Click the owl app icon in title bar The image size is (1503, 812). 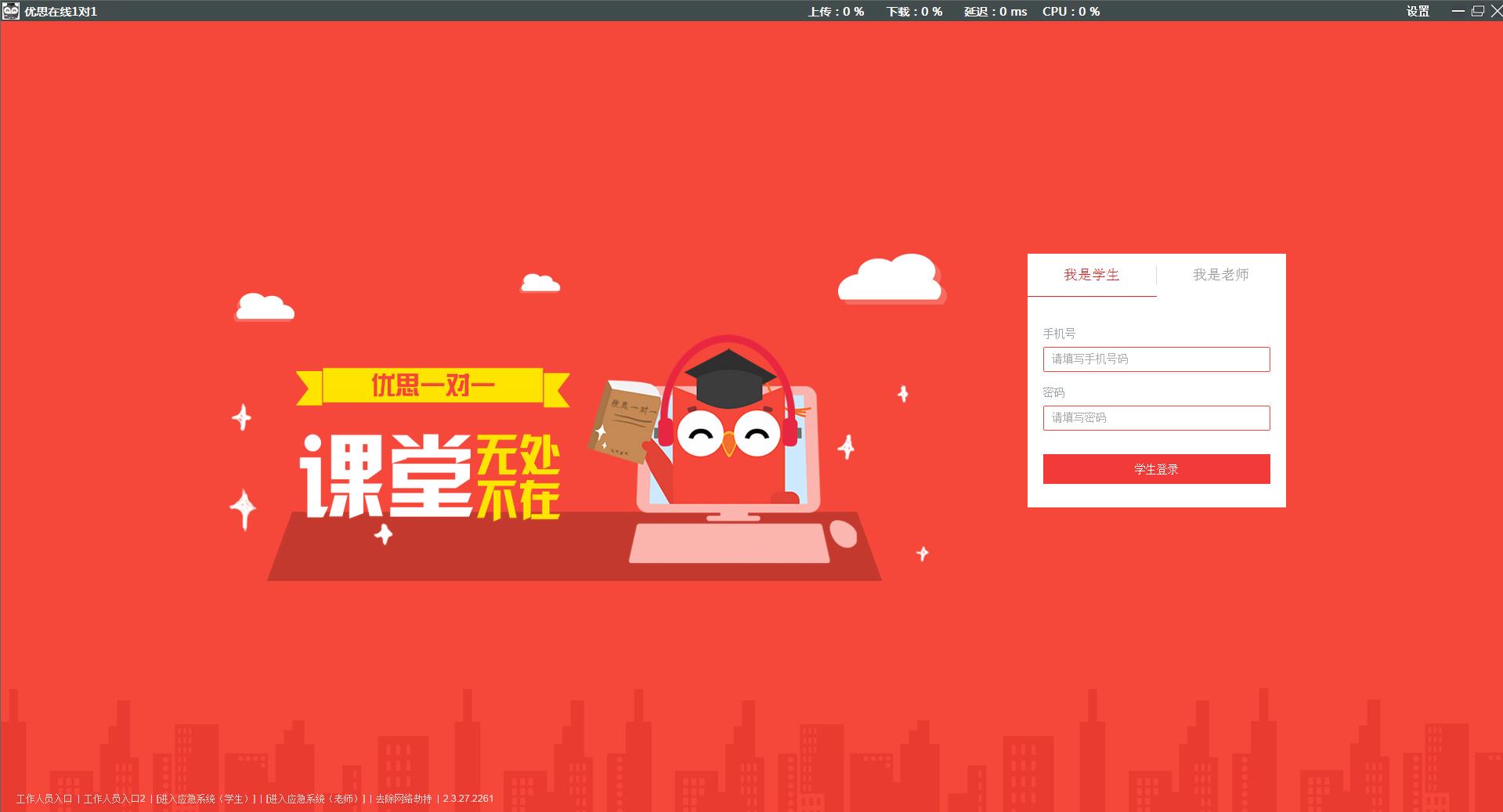pyautogui.click(x=10, y=11)
